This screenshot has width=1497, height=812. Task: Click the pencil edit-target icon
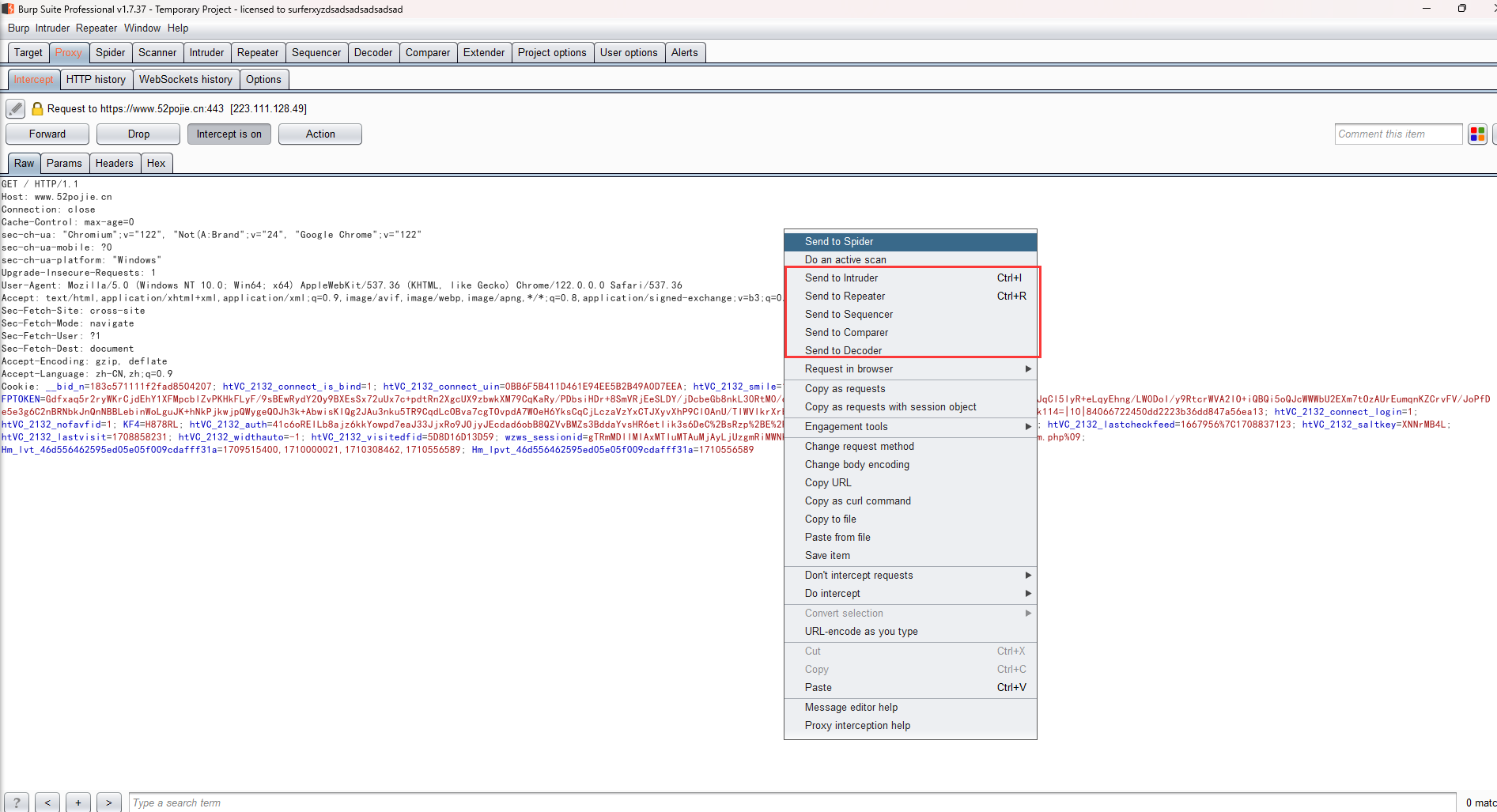coord(15,108)
